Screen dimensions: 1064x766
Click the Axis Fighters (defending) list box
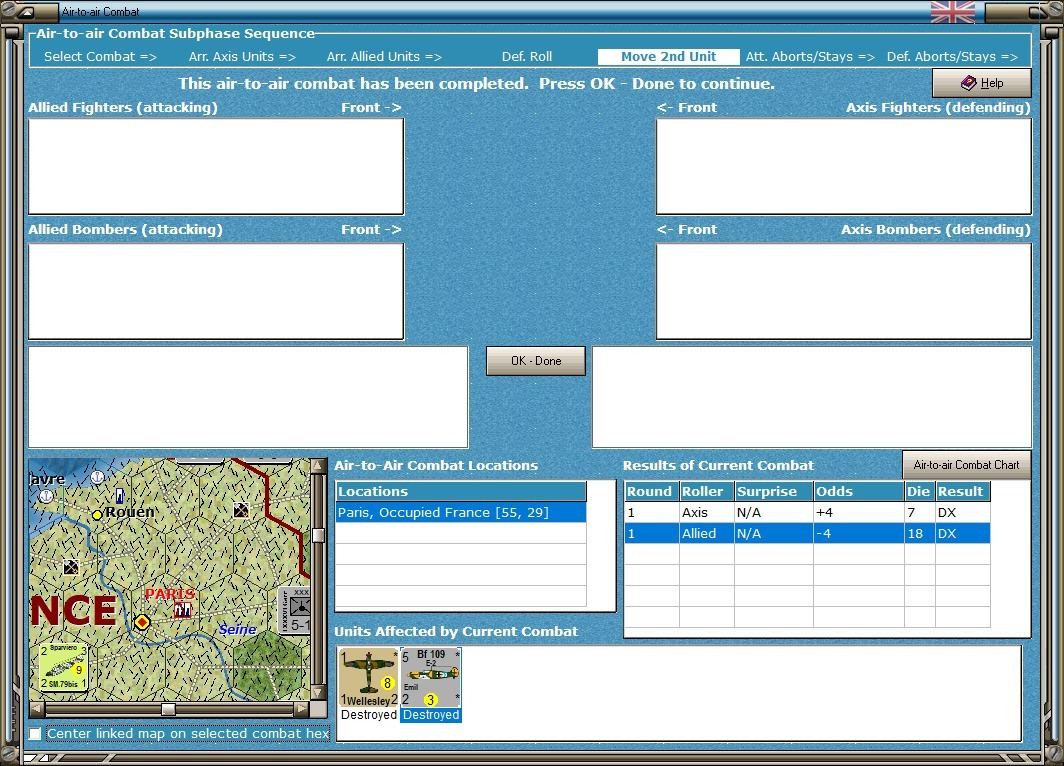tap(843, 166)
